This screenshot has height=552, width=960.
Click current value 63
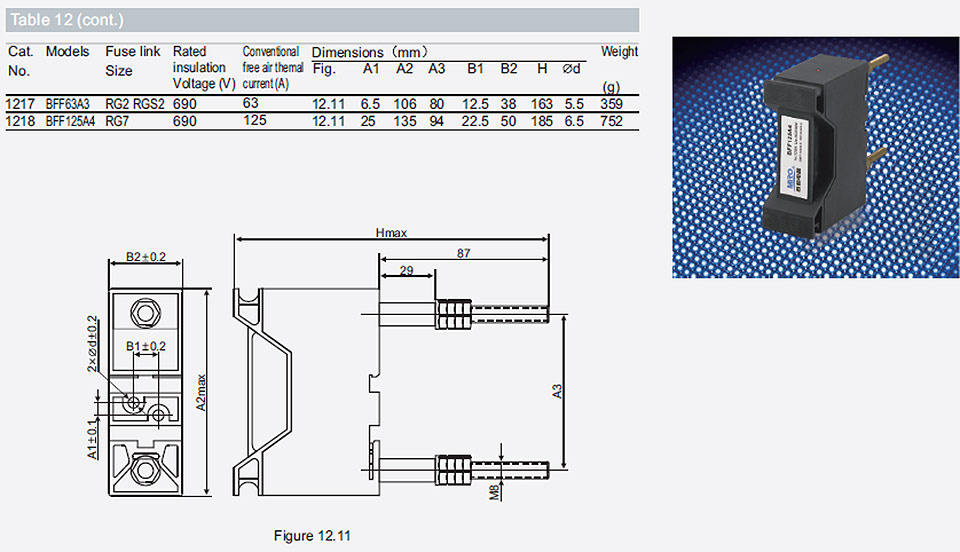[250, 103]
